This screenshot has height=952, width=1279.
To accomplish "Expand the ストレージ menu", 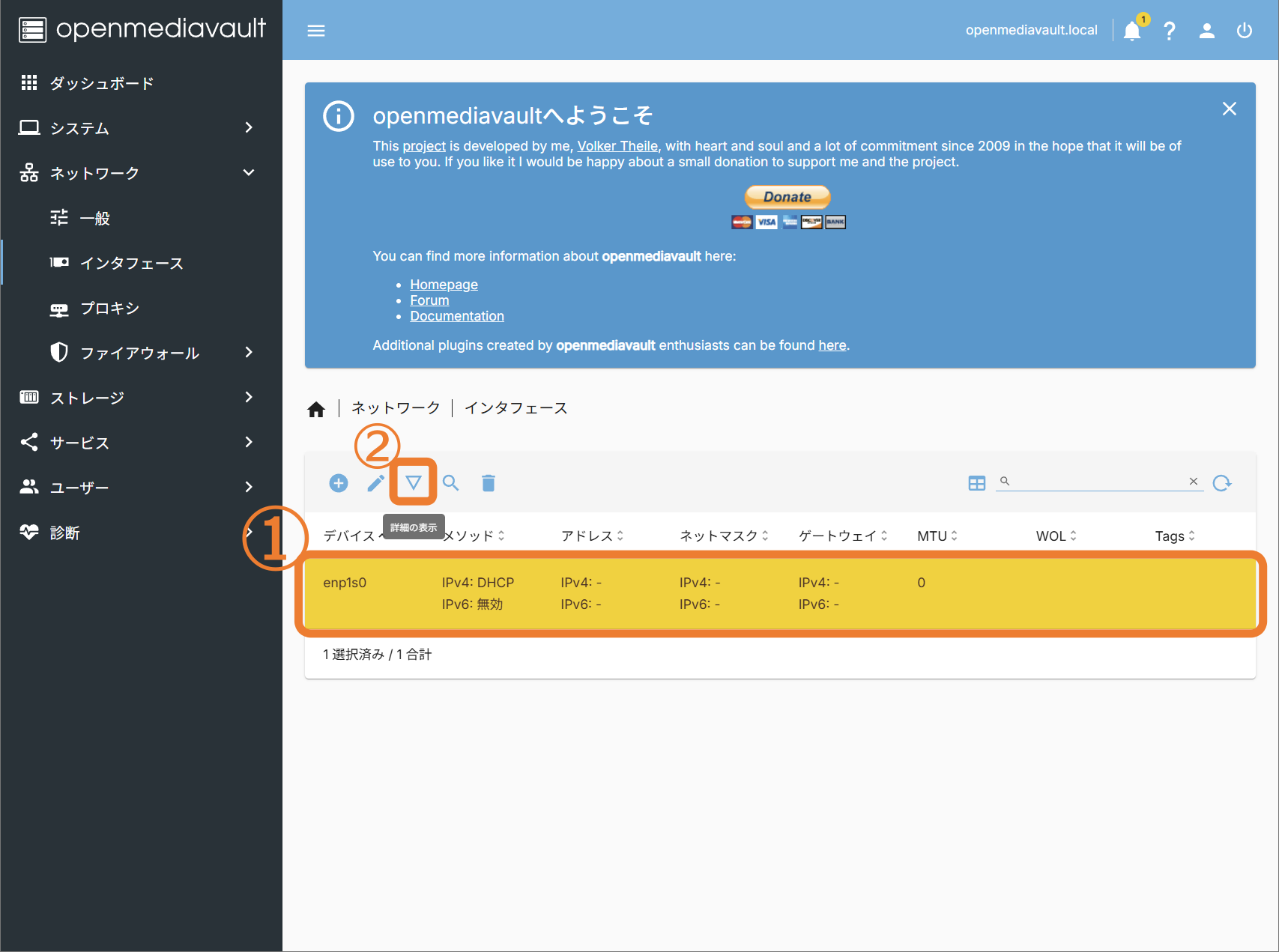I will [141, 398].
